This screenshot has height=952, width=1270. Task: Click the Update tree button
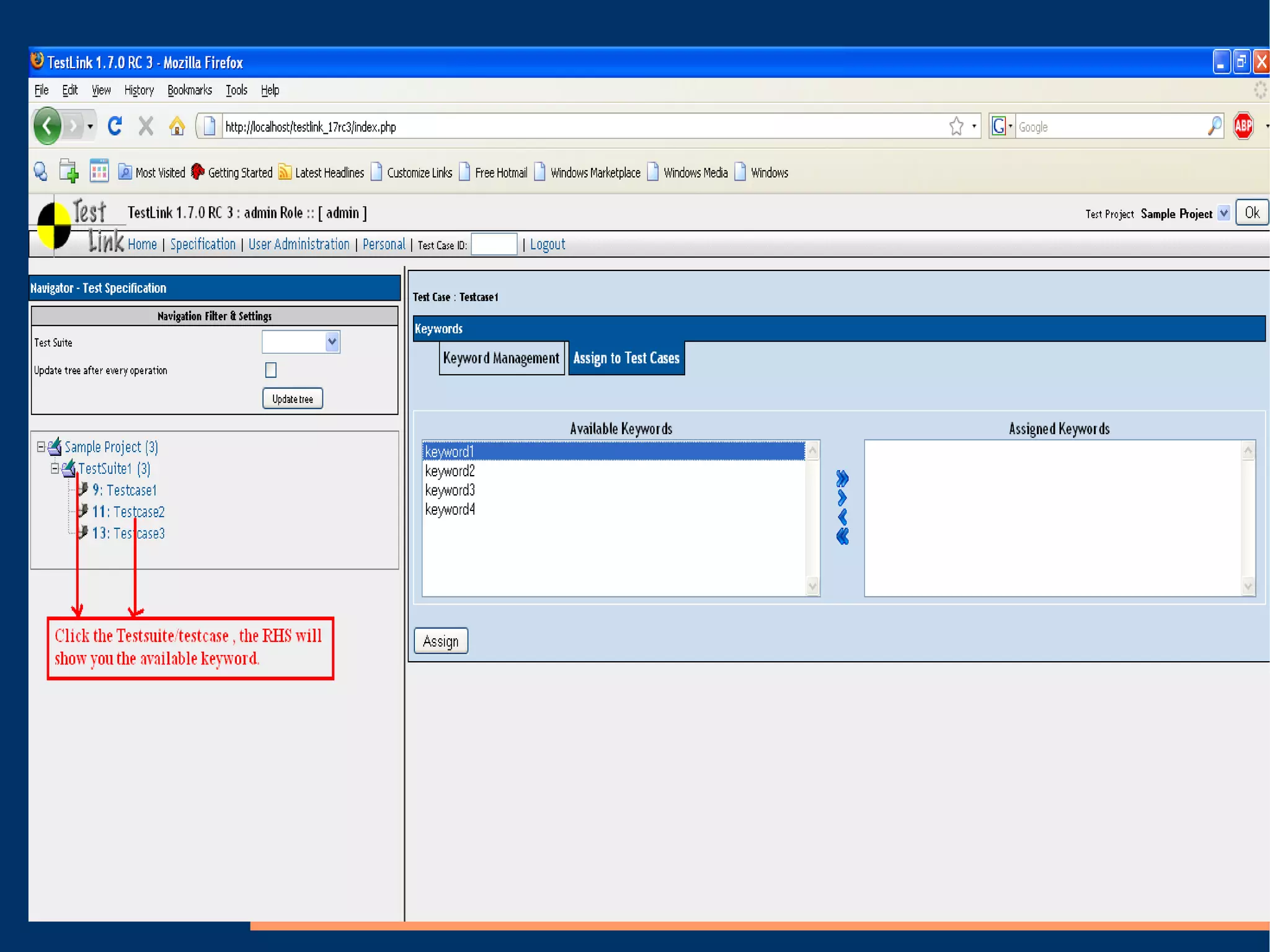(293, 399)
